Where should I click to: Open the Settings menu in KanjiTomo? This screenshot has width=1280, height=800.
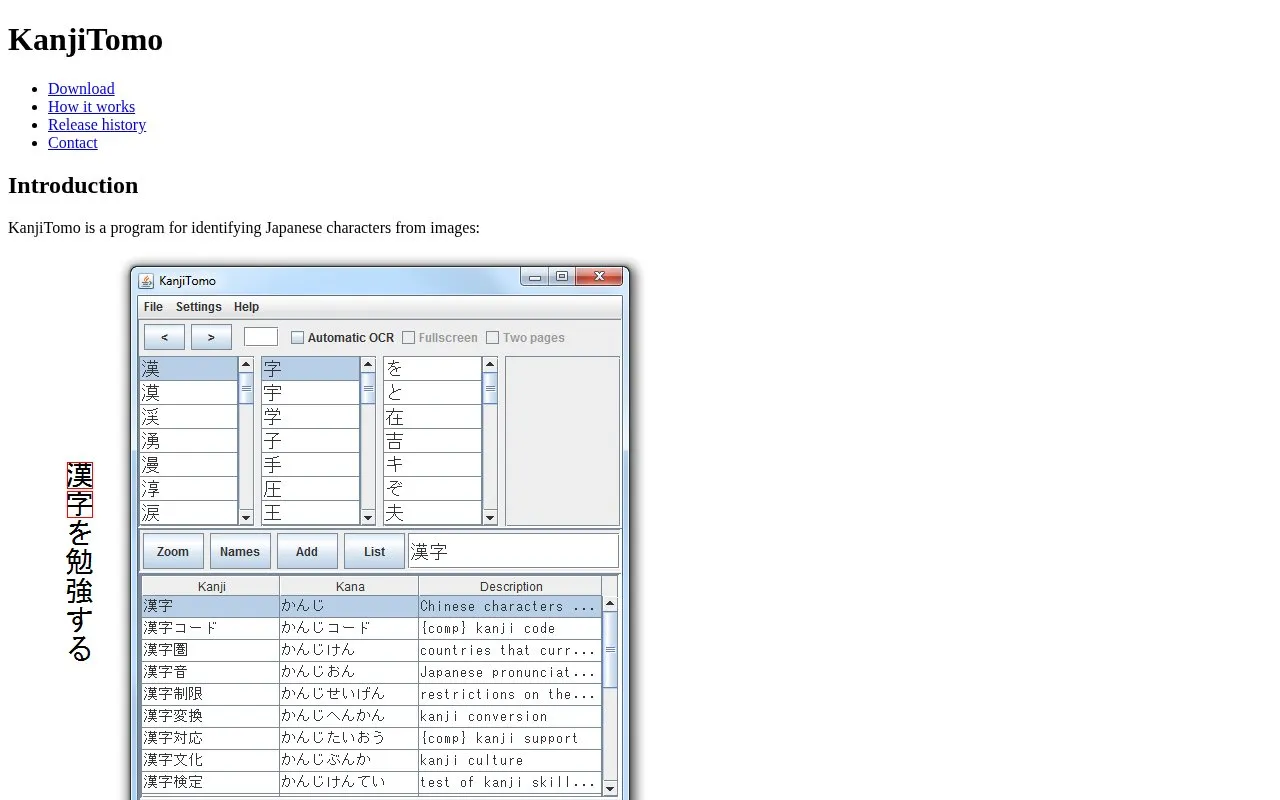pos(199,307)
